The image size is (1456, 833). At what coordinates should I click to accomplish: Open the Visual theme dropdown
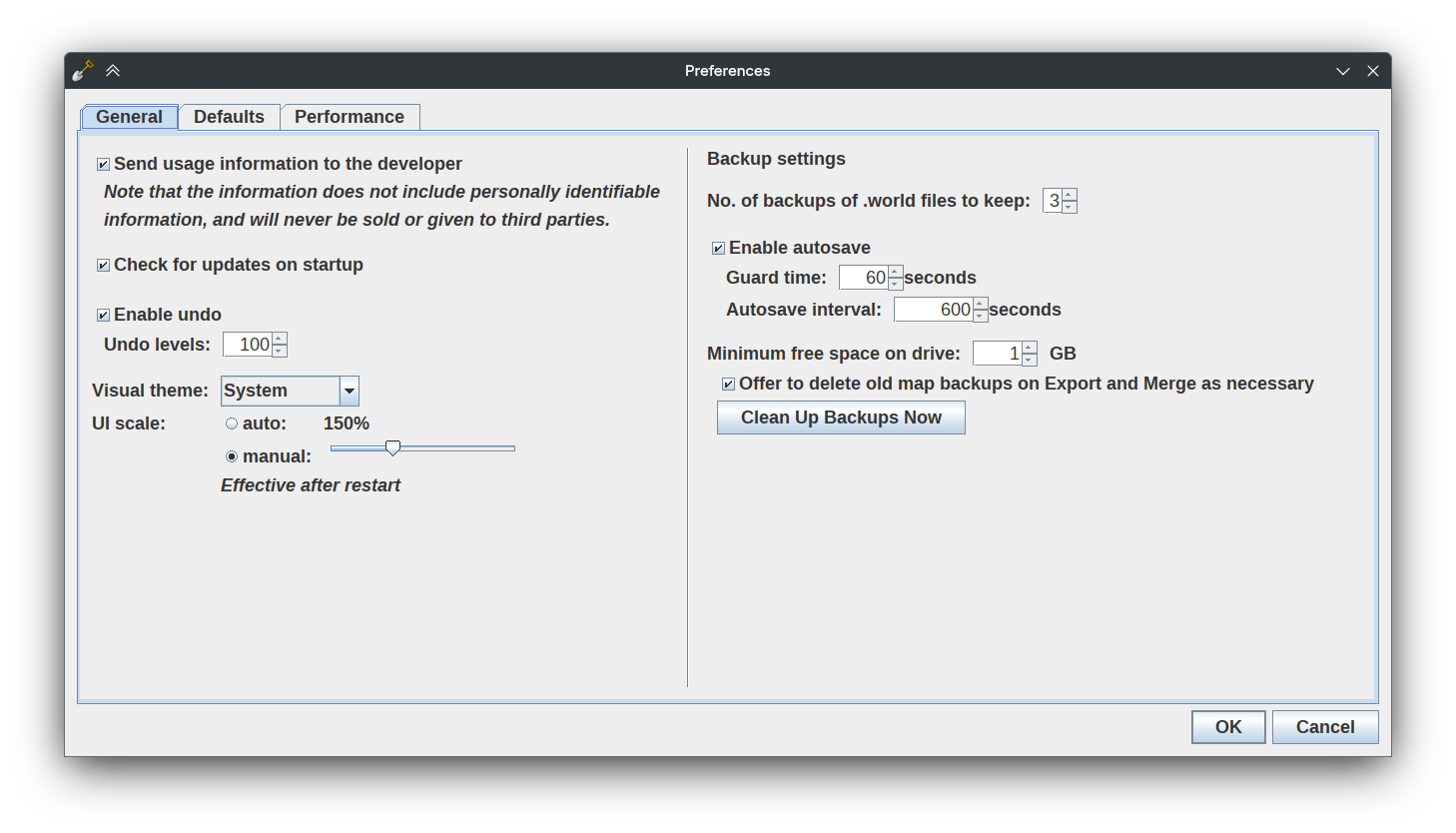tap(350, 391)
